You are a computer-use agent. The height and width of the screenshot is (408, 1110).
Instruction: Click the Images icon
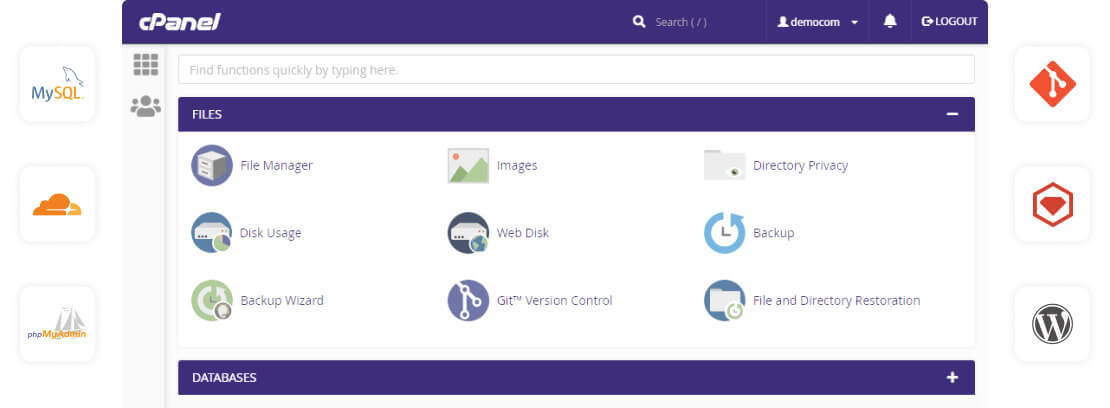click(468, 166)
